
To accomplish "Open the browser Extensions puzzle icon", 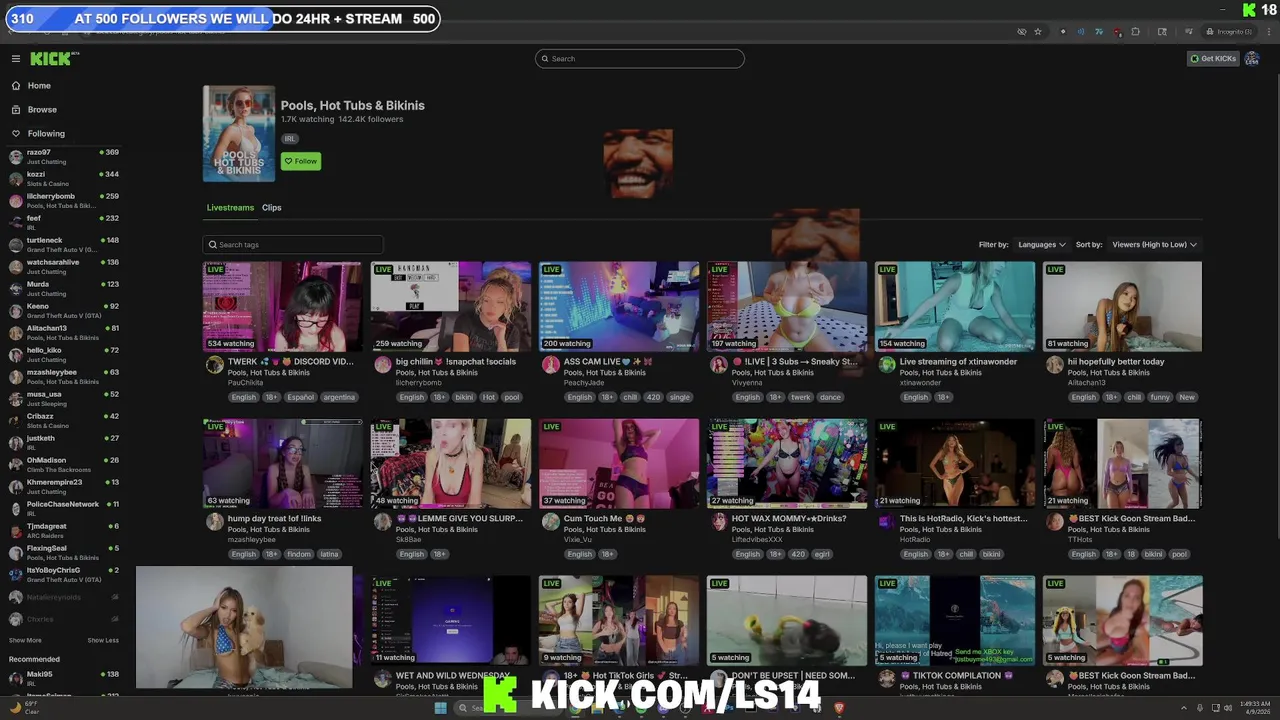I will [1135, 32].
